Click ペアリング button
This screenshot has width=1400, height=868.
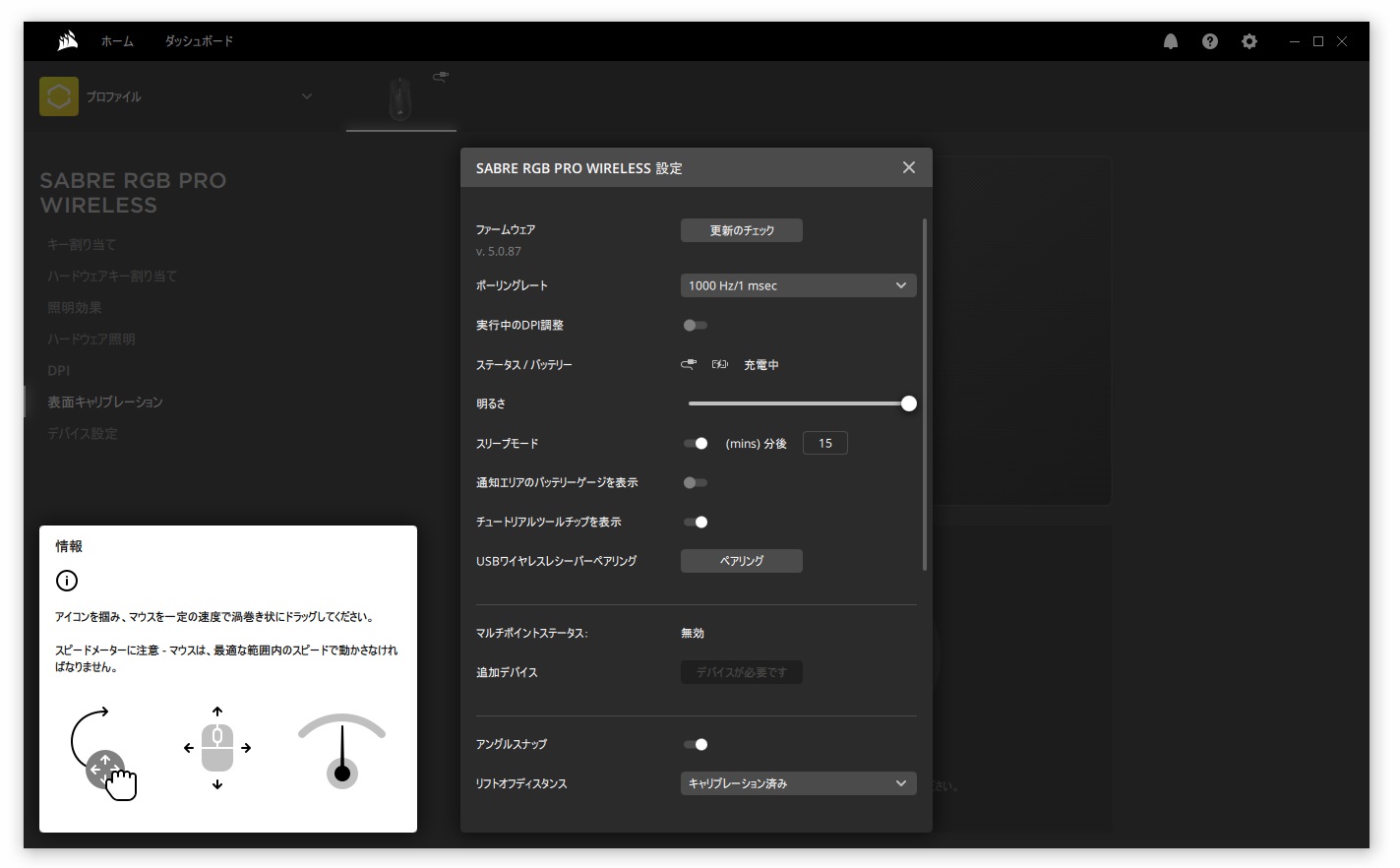[742, 561]
